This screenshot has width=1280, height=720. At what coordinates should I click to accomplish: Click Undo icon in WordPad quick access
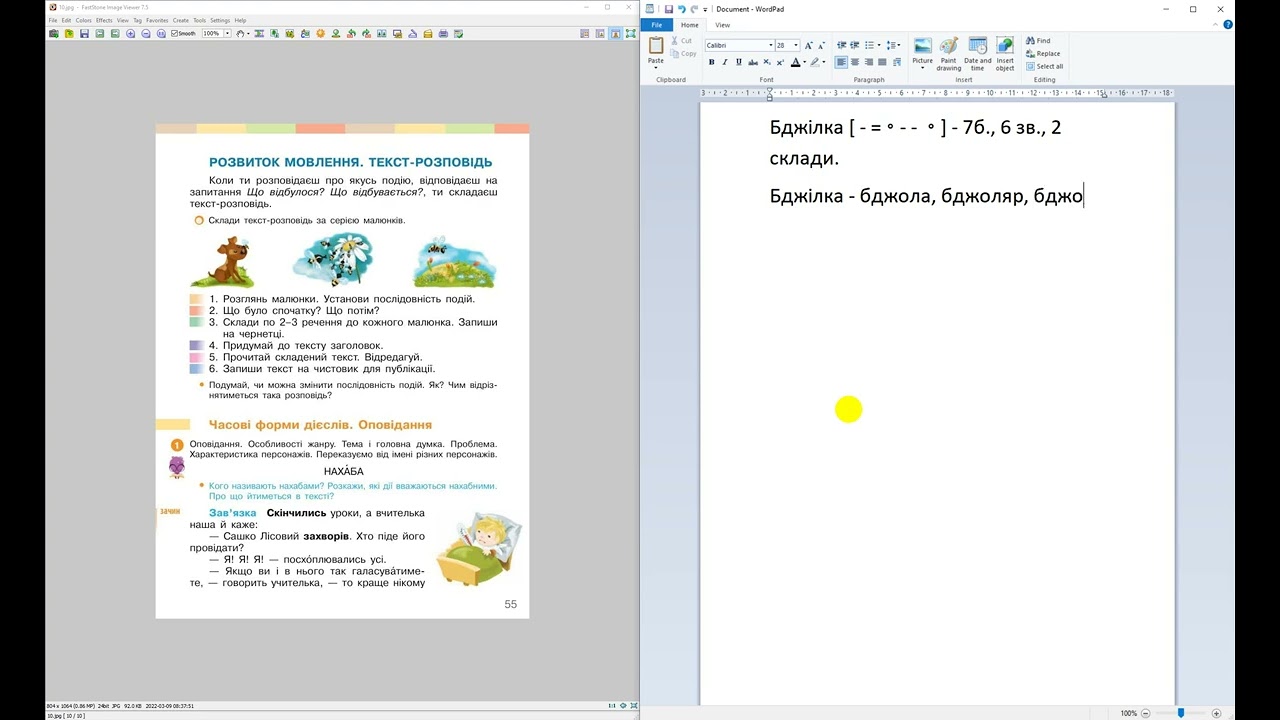[x=682, y=9]
